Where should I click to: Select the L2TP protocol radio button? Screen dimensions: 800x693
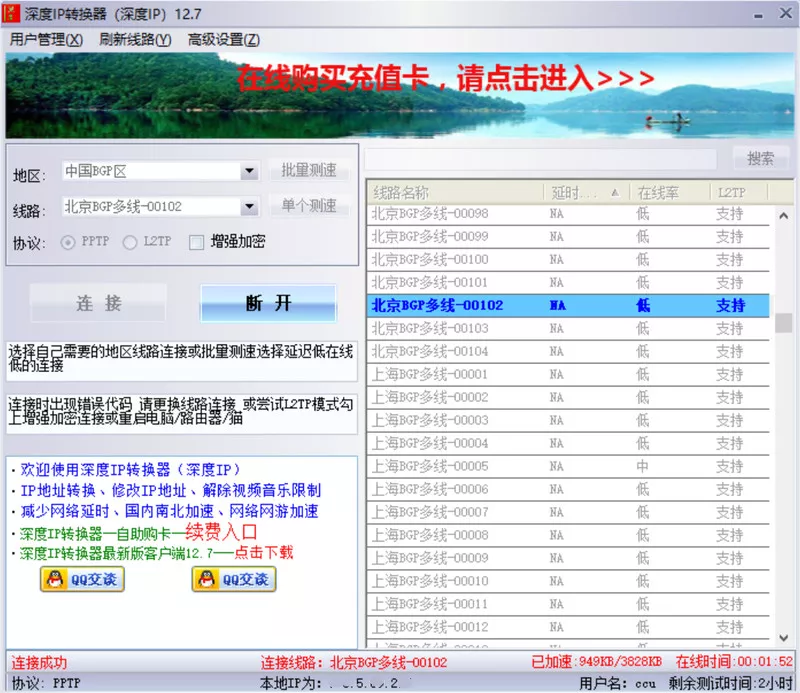[x=130, y=242]
